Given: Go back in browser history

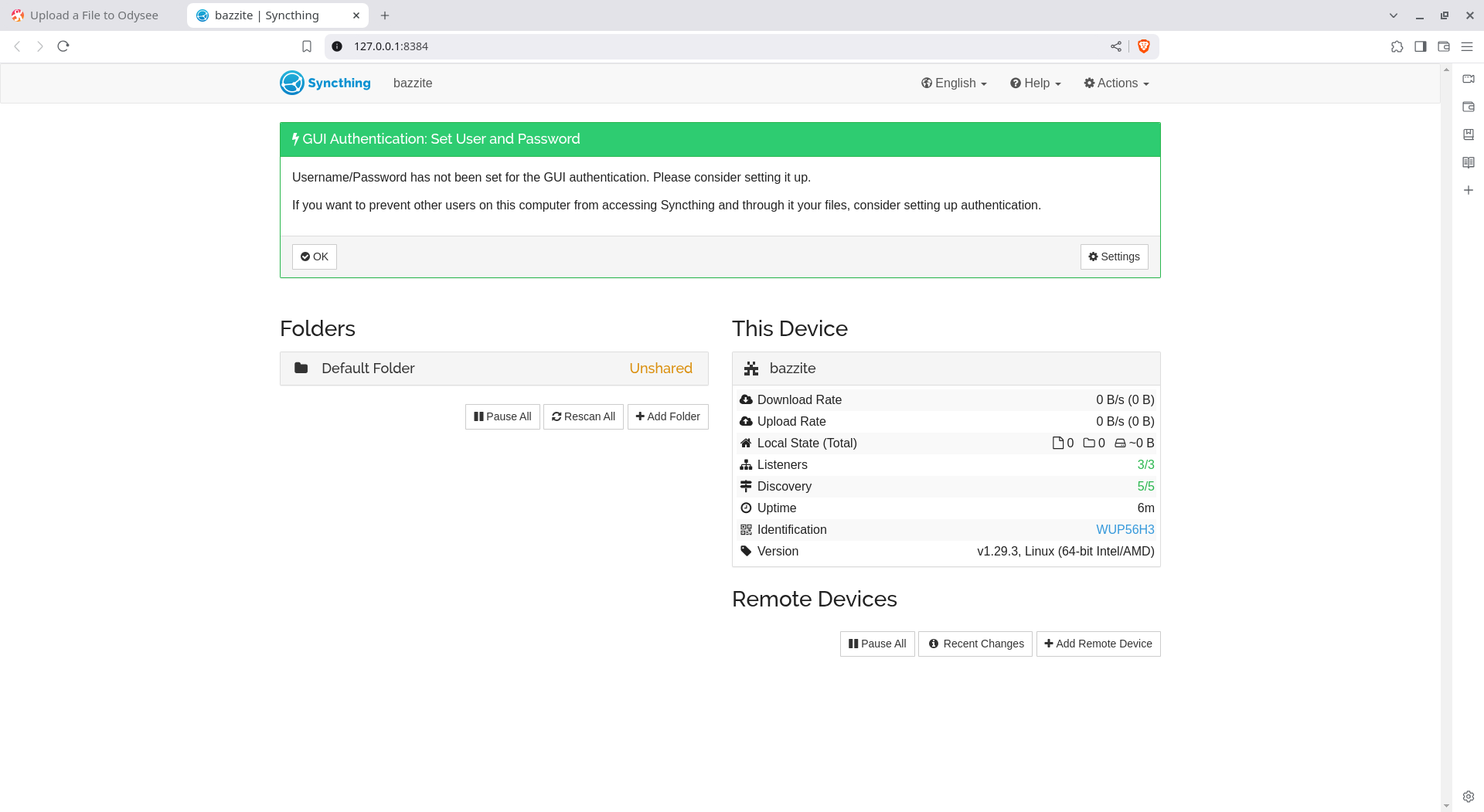Looking at the screenshot, I should [x=17, y=46].
